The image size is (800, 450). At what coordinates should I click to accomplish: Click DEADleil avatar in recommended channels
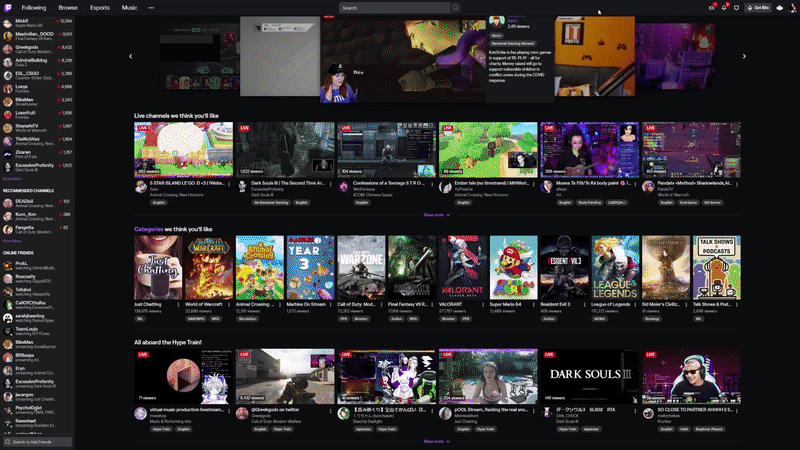[x=8, y=203]
